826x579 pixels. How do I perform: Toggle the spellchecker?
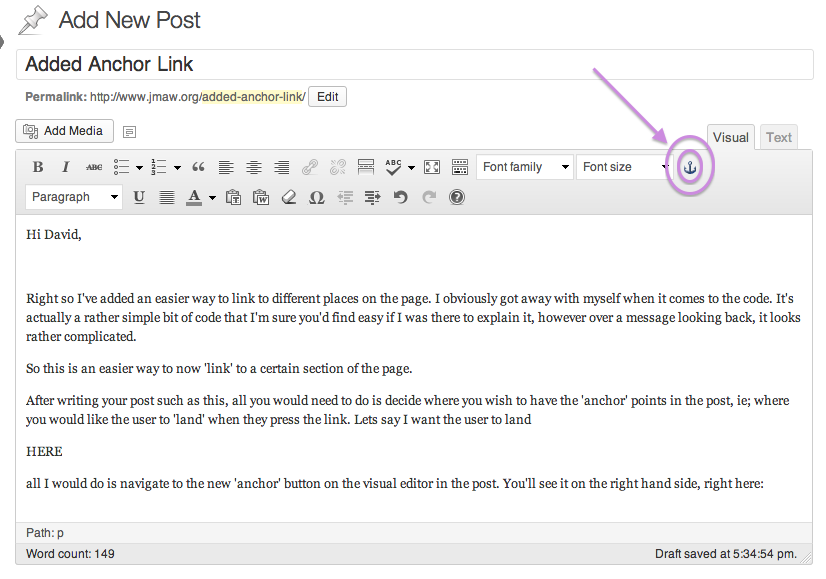pos(394,168)
